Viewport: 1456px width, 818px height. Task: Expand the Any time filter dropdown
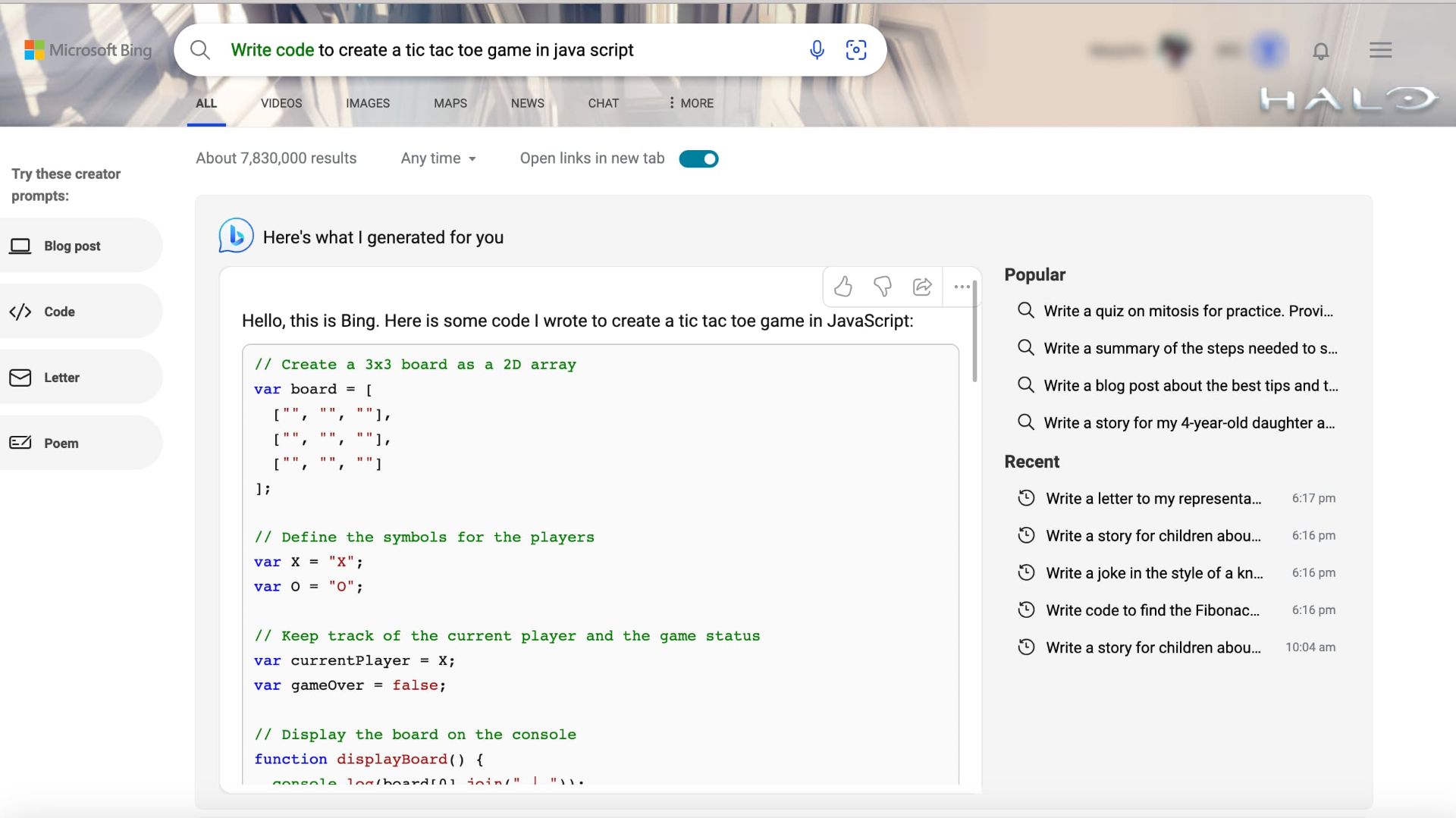coord(438,158)
